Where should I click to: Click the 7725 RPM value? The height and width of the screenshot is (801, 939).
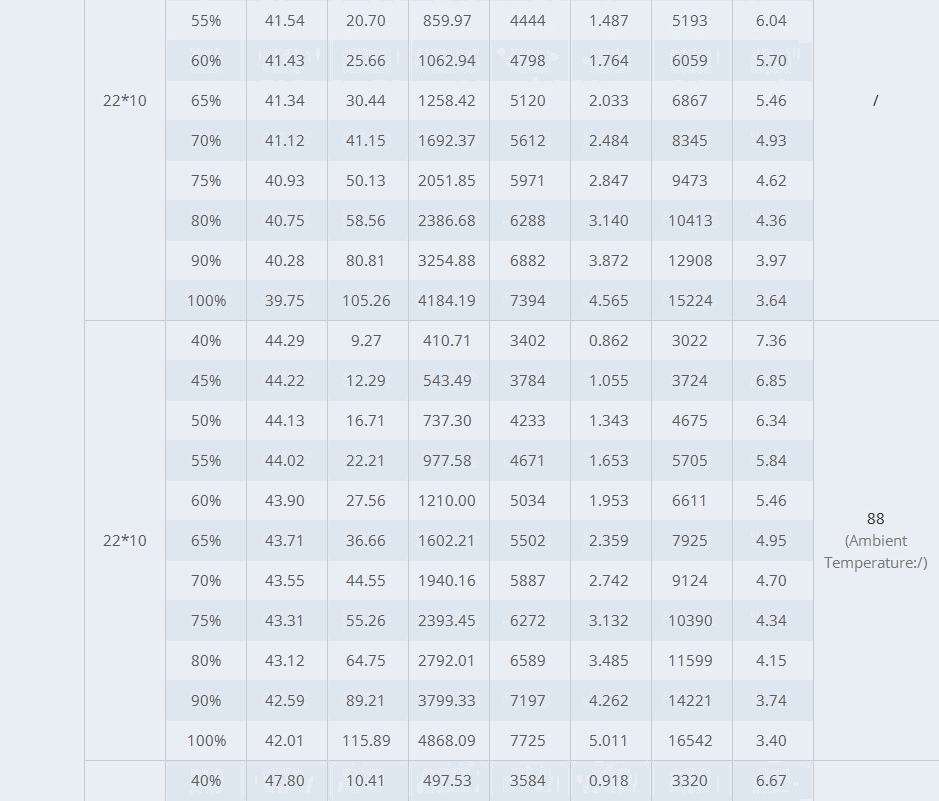(x=528, y=741)
